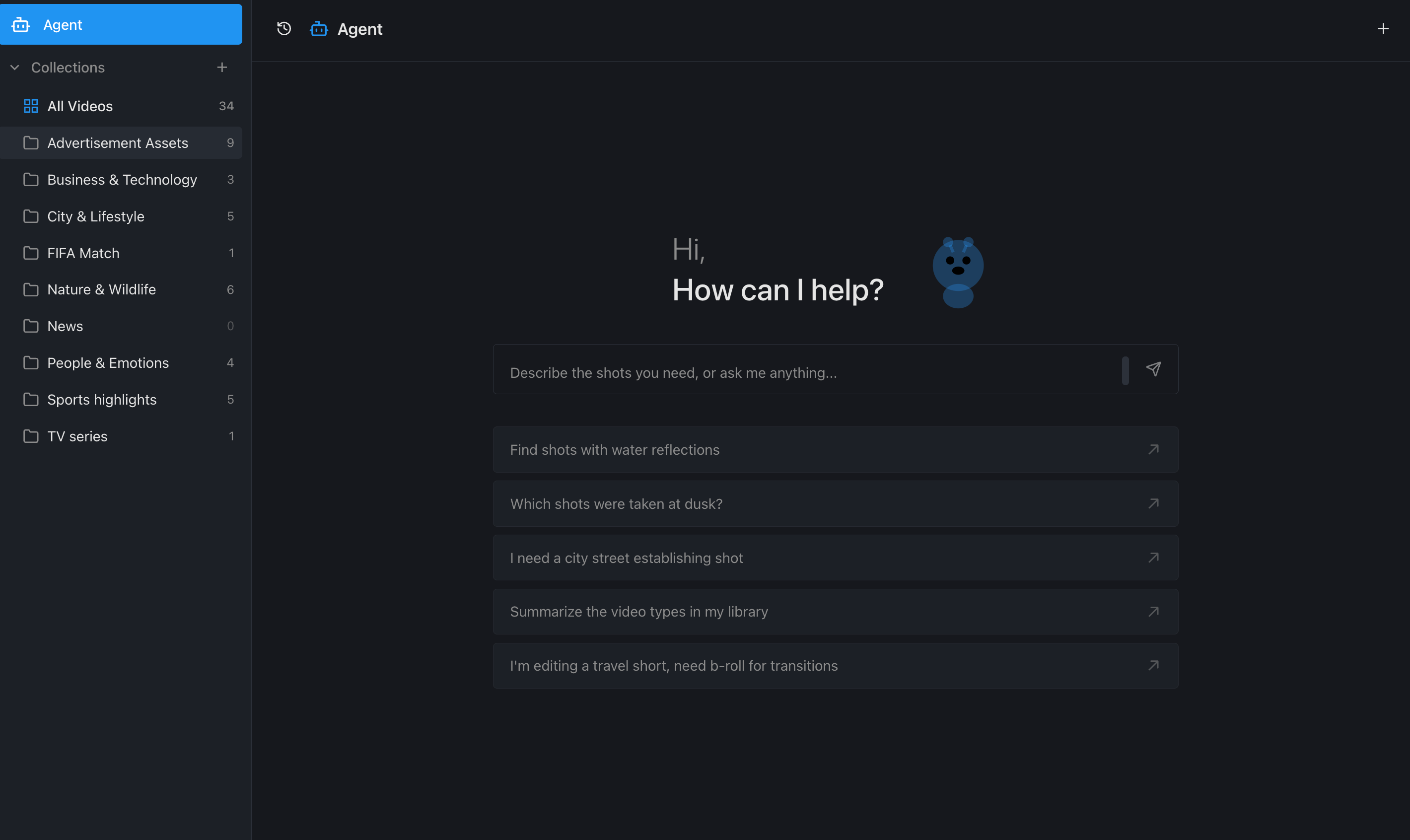1410x840 pixels.
Task: Click the Agent robot icon in sidebar
Action: [x=20, y=25]
